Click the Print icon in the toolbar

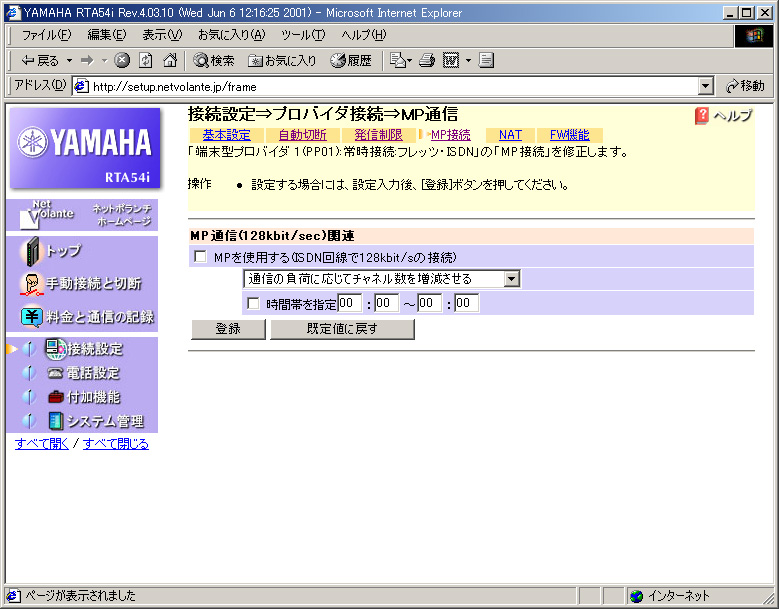tap(427, 60)
